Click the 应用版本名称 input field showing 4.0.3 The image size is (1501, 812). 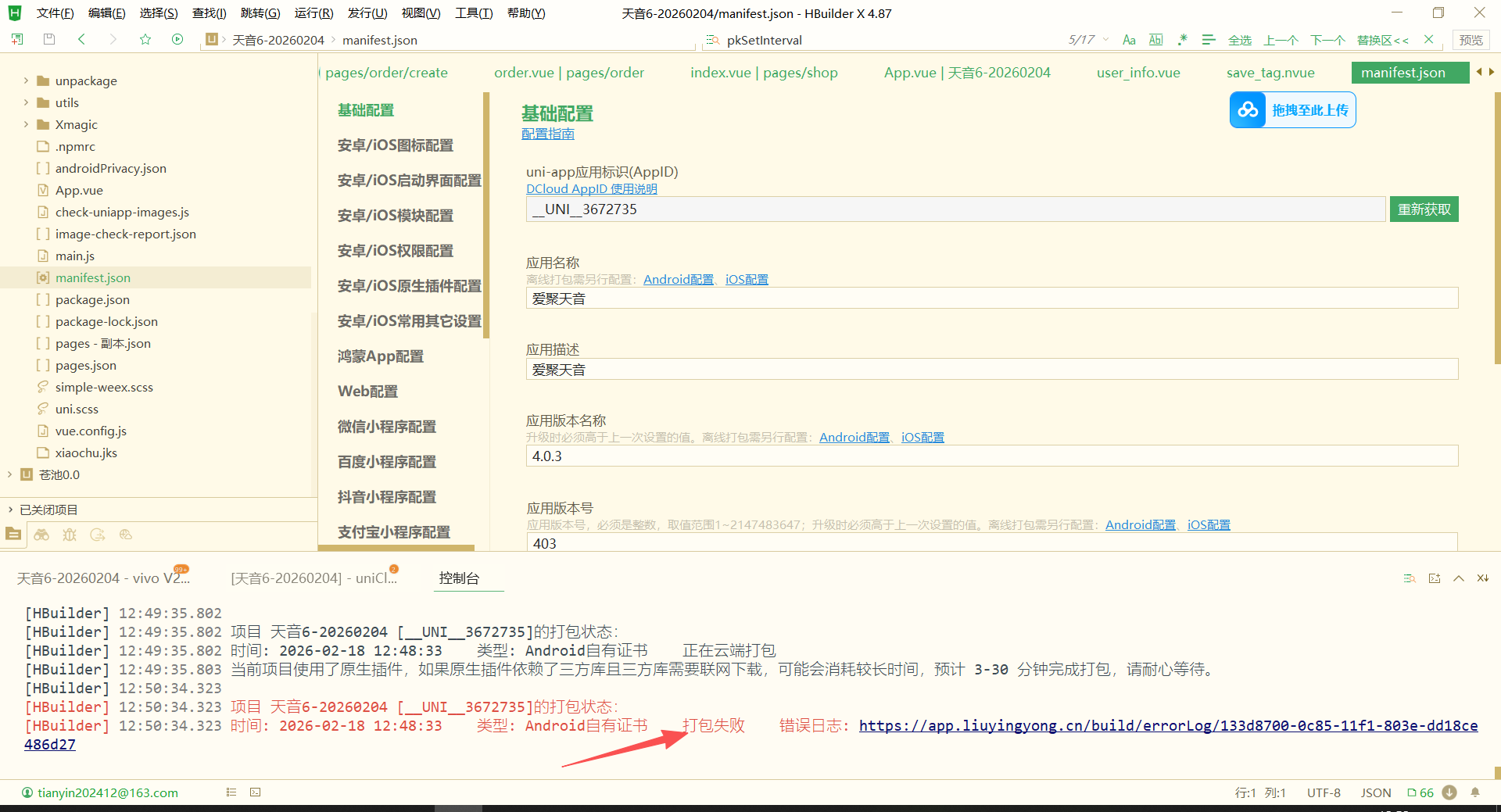(991, 456)
